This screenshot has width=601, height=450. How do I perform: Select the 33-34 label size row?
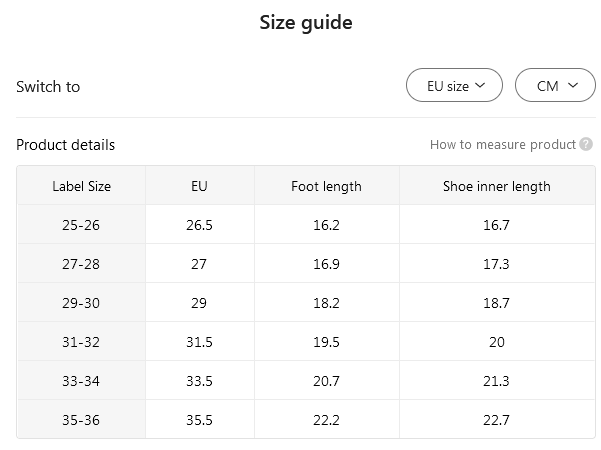[81, 381]
